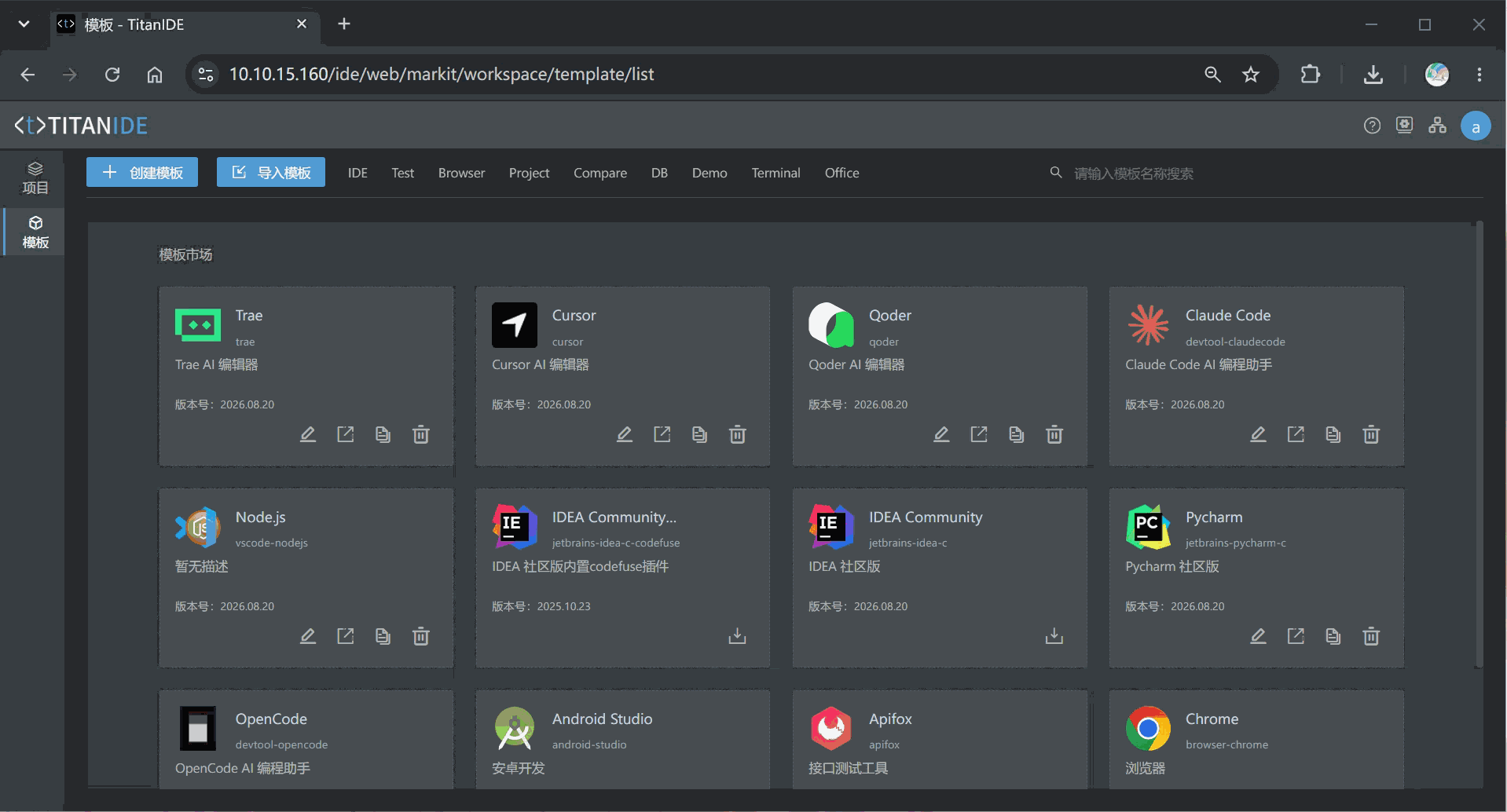Open a new browser tab

tap(343, 24)
